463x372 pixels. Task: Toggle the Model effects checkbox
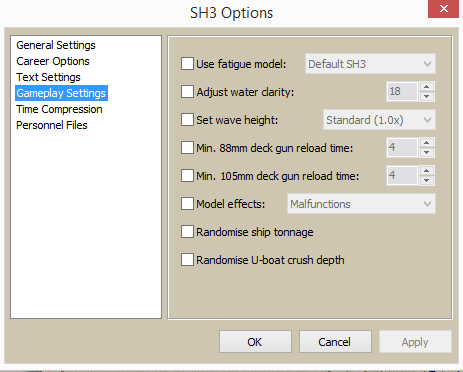187,203
